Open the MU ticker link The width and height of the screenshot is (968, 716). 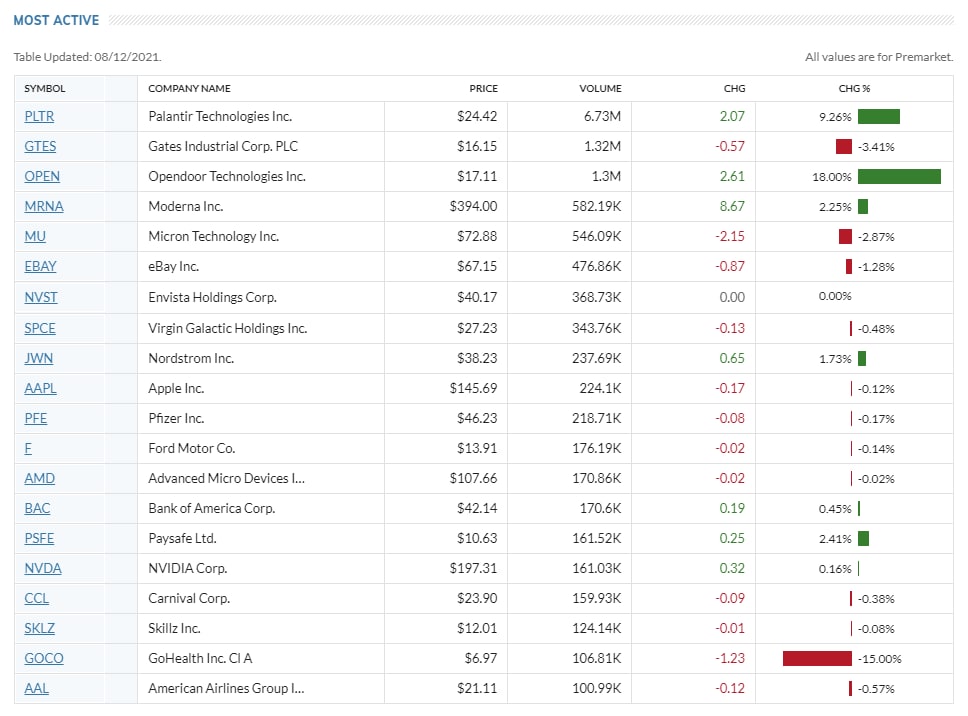(35, 236)
